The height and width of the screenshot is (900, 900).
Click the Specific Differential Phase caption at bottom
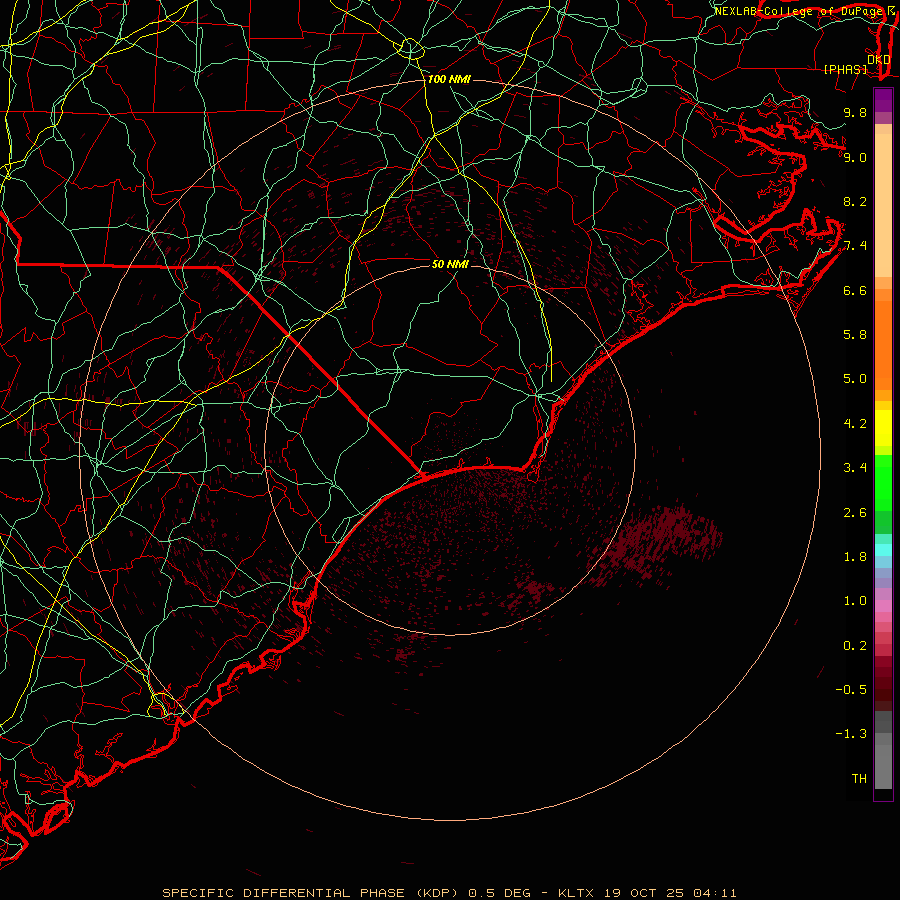(449, 893)
